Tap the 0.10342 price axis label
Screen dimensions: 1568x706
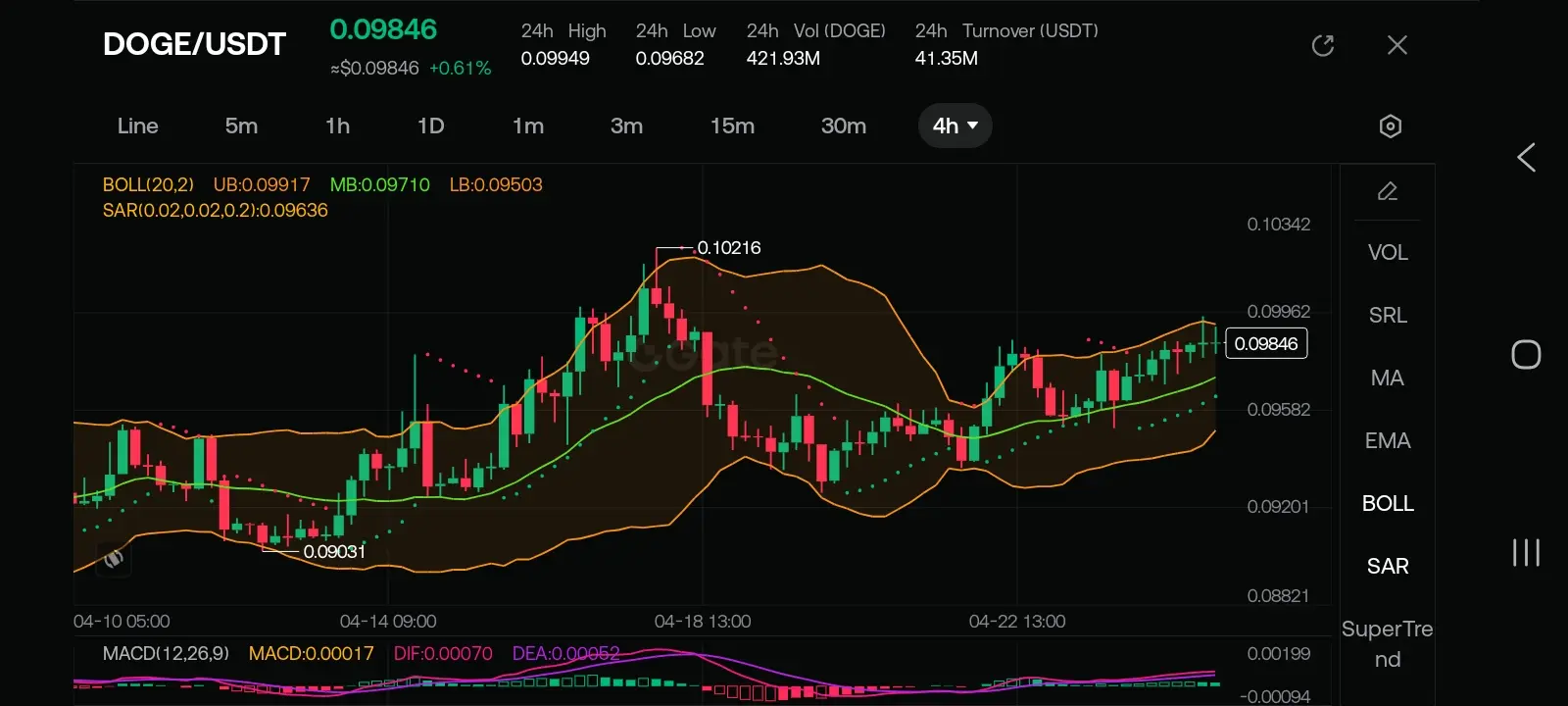(x=1278, y=225)
